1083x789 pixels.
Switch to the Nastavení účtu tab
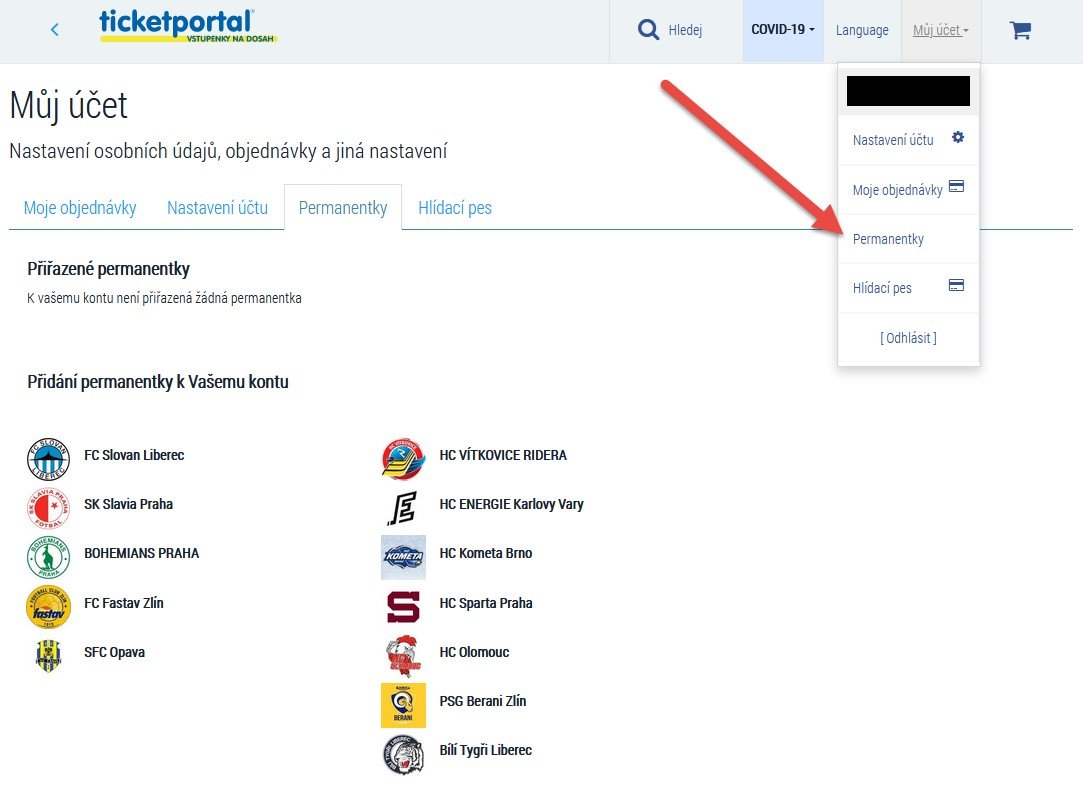point(217,208)
